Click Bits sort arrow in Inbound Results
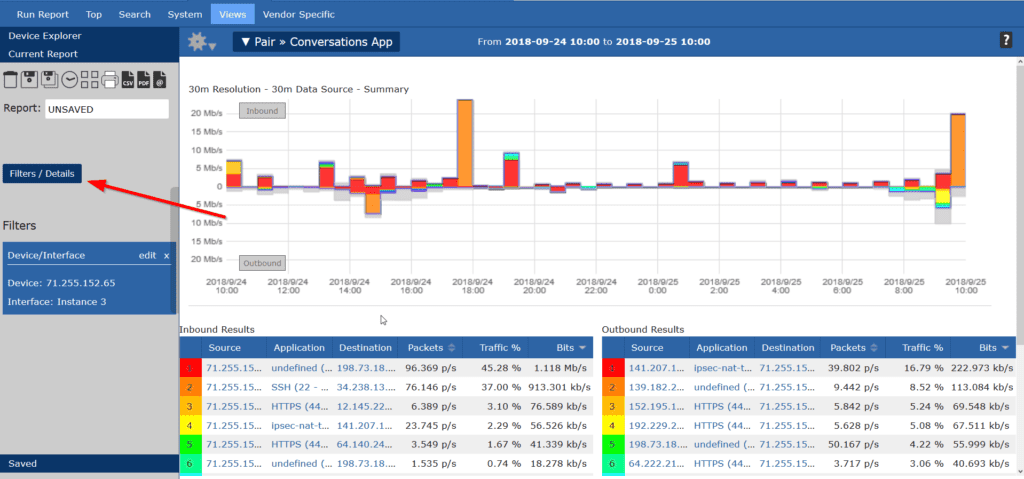 tap(583, 348)
